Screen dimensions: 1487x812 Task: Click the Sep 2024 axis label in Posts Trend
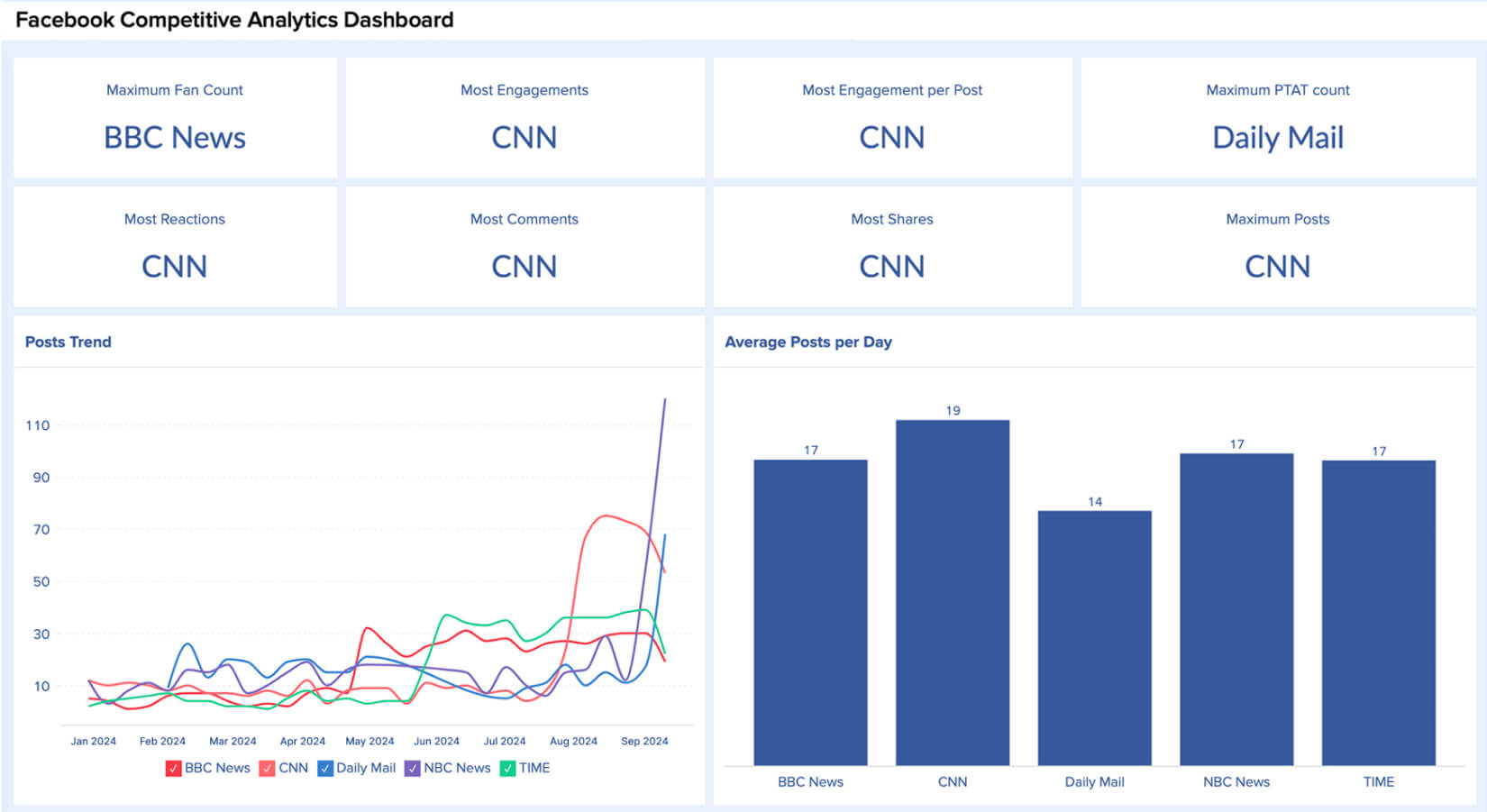(x=643, y=741)
